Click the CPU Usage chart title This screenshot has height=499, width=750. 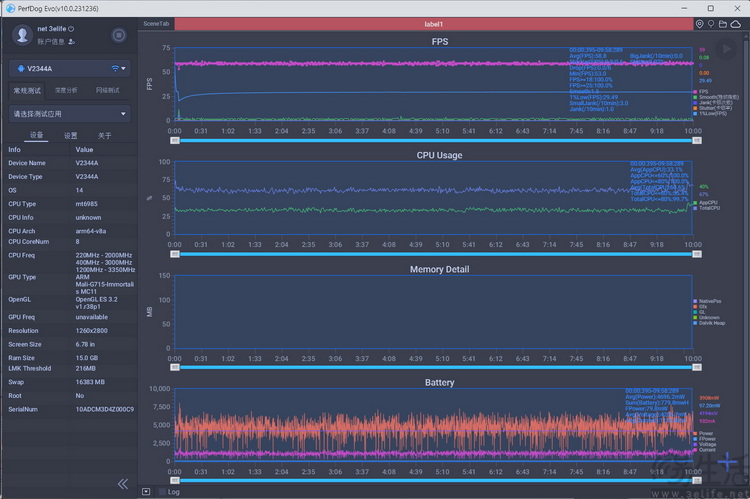(x=439, y=155)
